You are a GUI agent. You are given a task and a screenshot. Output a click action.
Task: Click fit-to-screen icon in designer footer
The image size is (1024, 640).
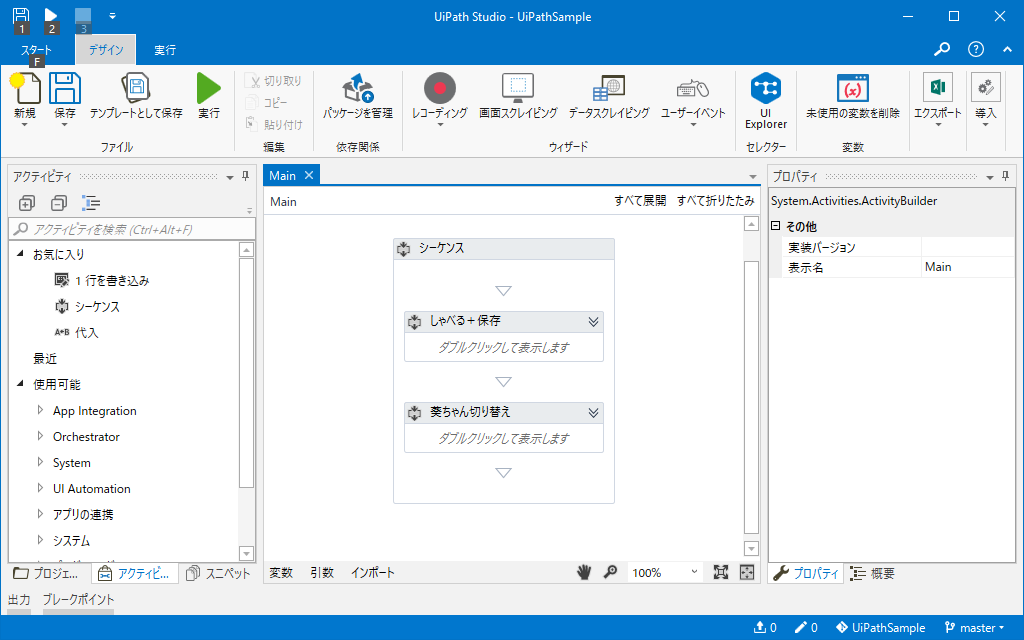tap(720, 572)
